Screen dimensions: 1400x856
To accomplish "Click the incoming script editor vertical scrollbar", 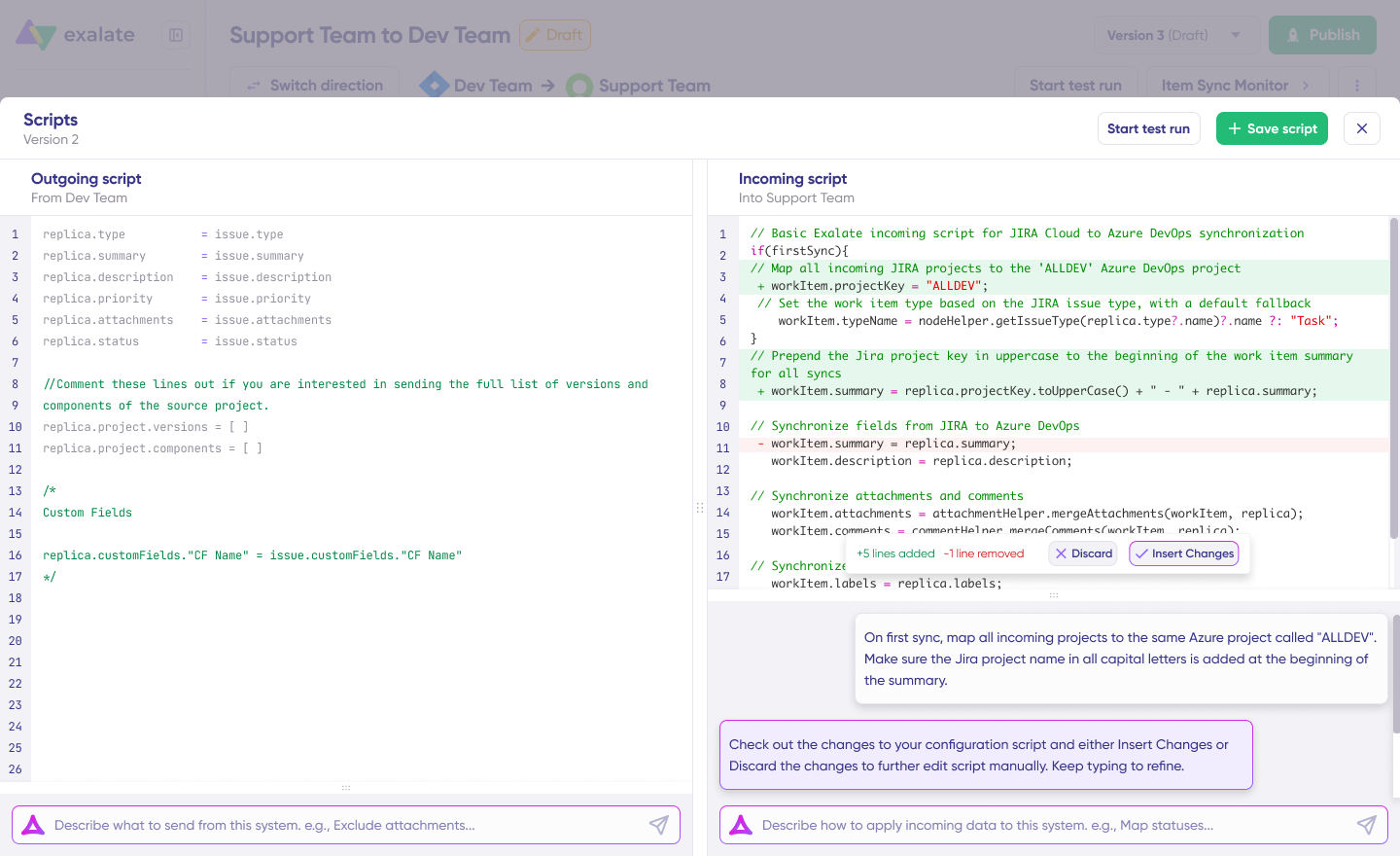I will [1394, 378].
